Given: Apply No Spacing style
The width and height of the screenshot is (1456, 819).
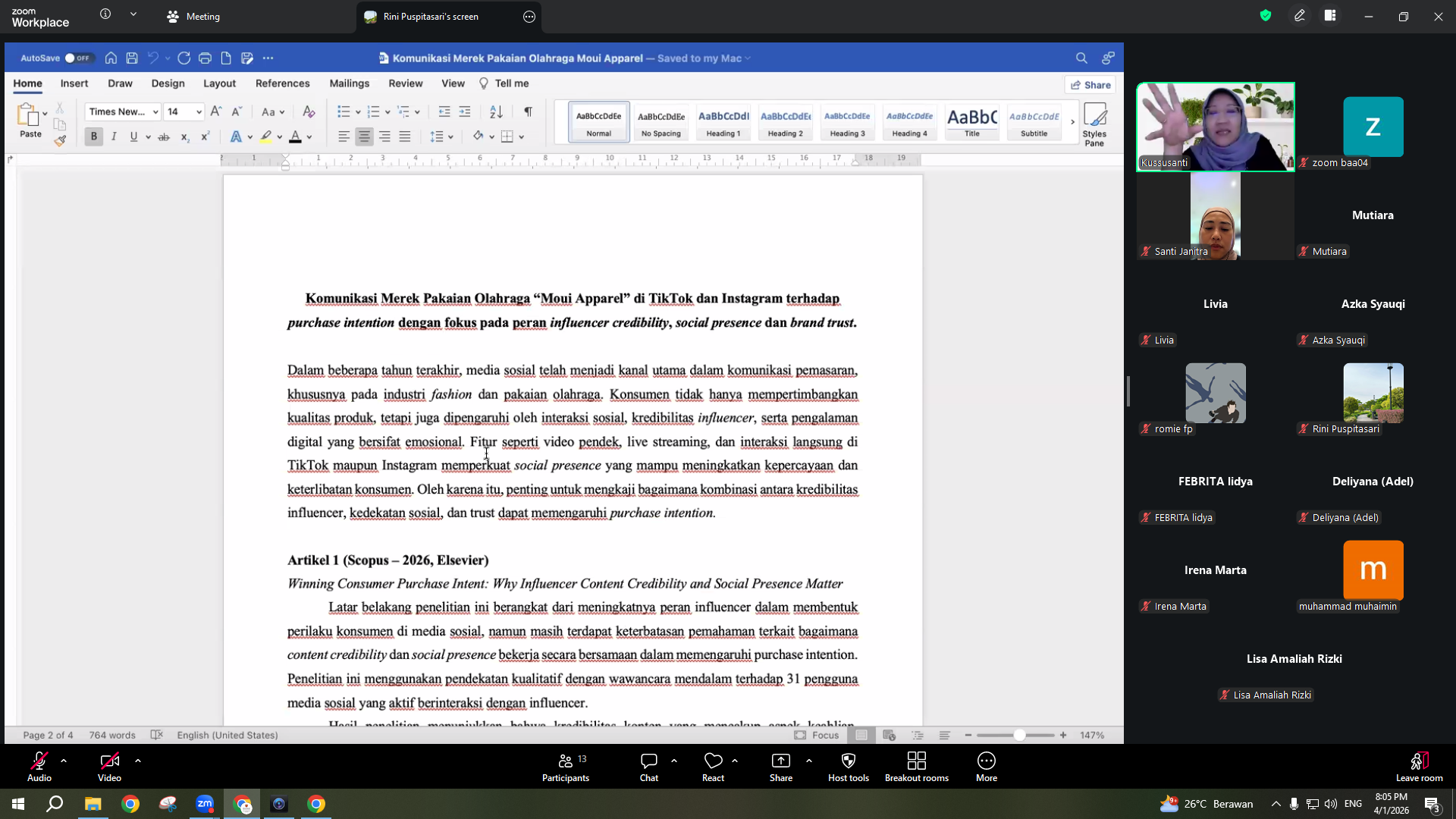Looking at the screenshot, I should 661,122.
